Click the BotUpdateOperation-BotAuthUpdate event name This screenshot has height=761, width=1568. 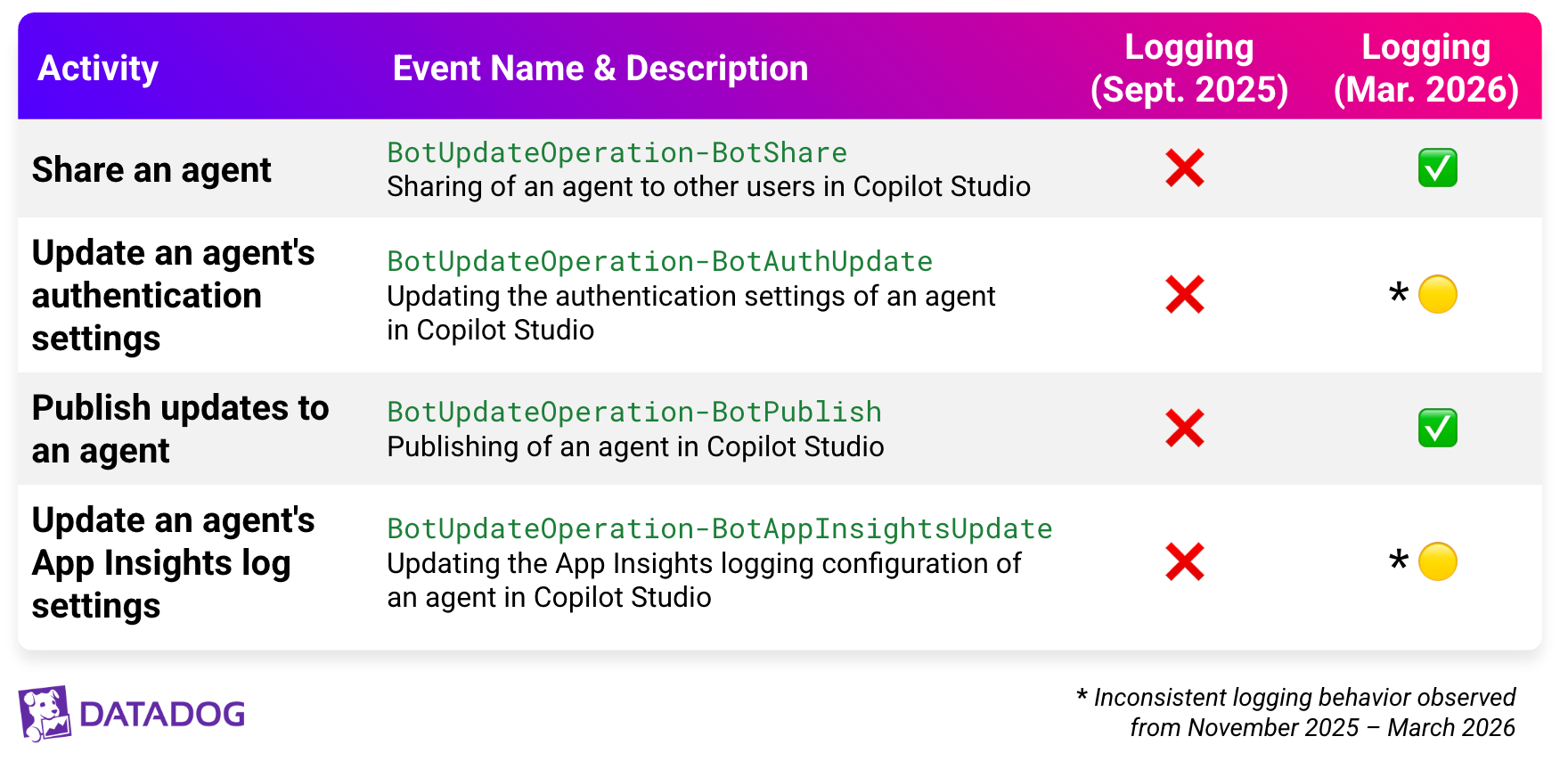pos(659,262)
